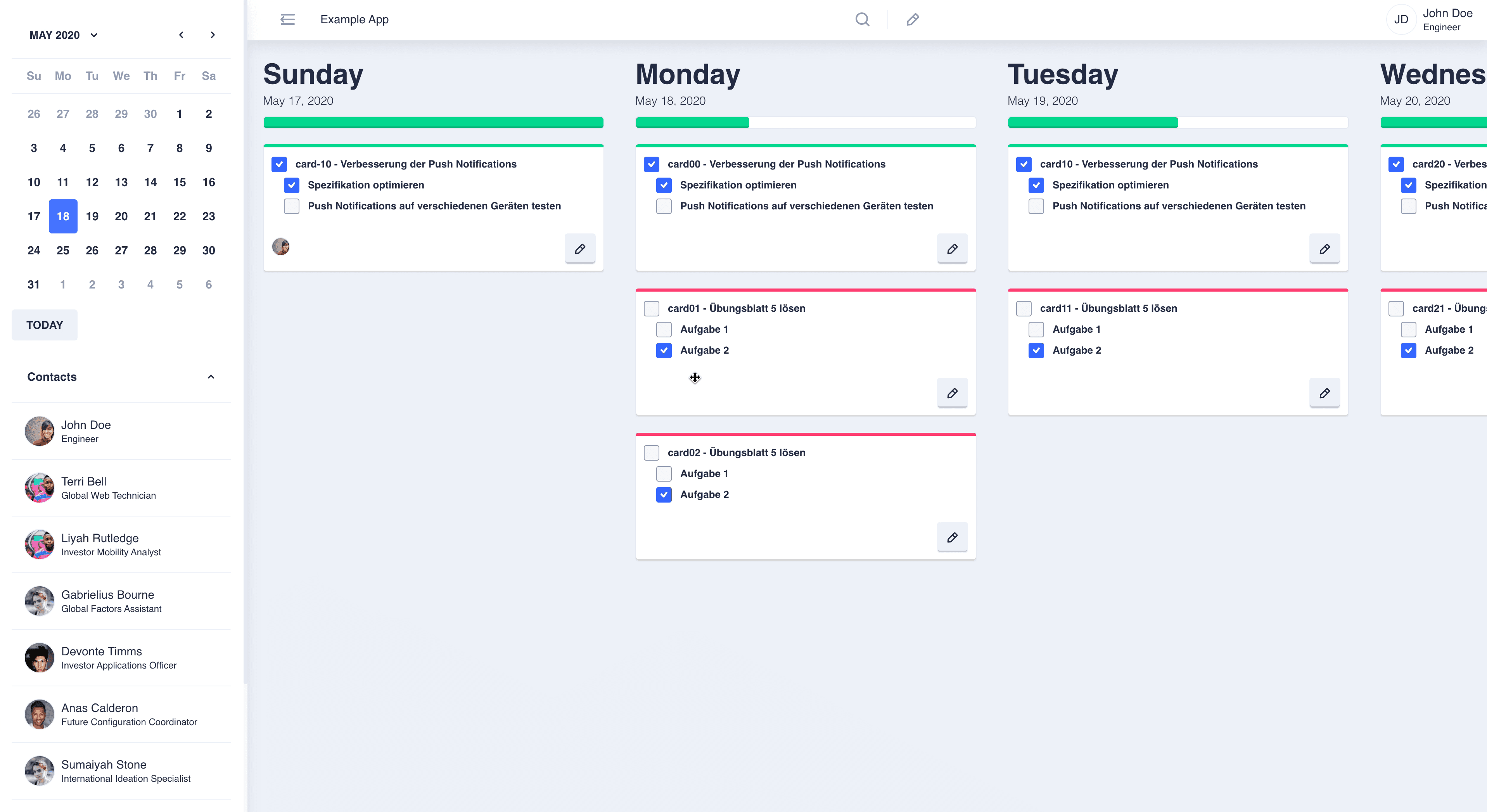Collapse the Contacts section chevron

tap(211, 377)
